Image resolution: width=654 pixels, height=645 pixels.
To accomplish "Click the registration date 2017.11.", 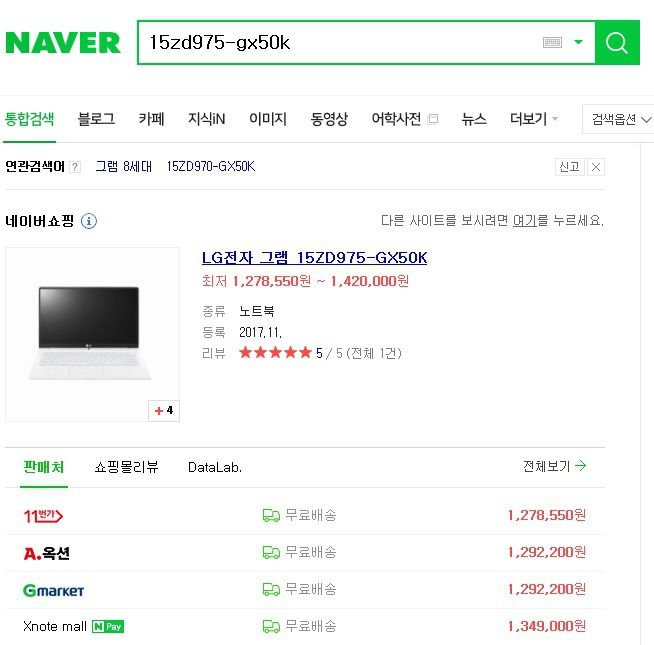I will [x=261, y=332].
